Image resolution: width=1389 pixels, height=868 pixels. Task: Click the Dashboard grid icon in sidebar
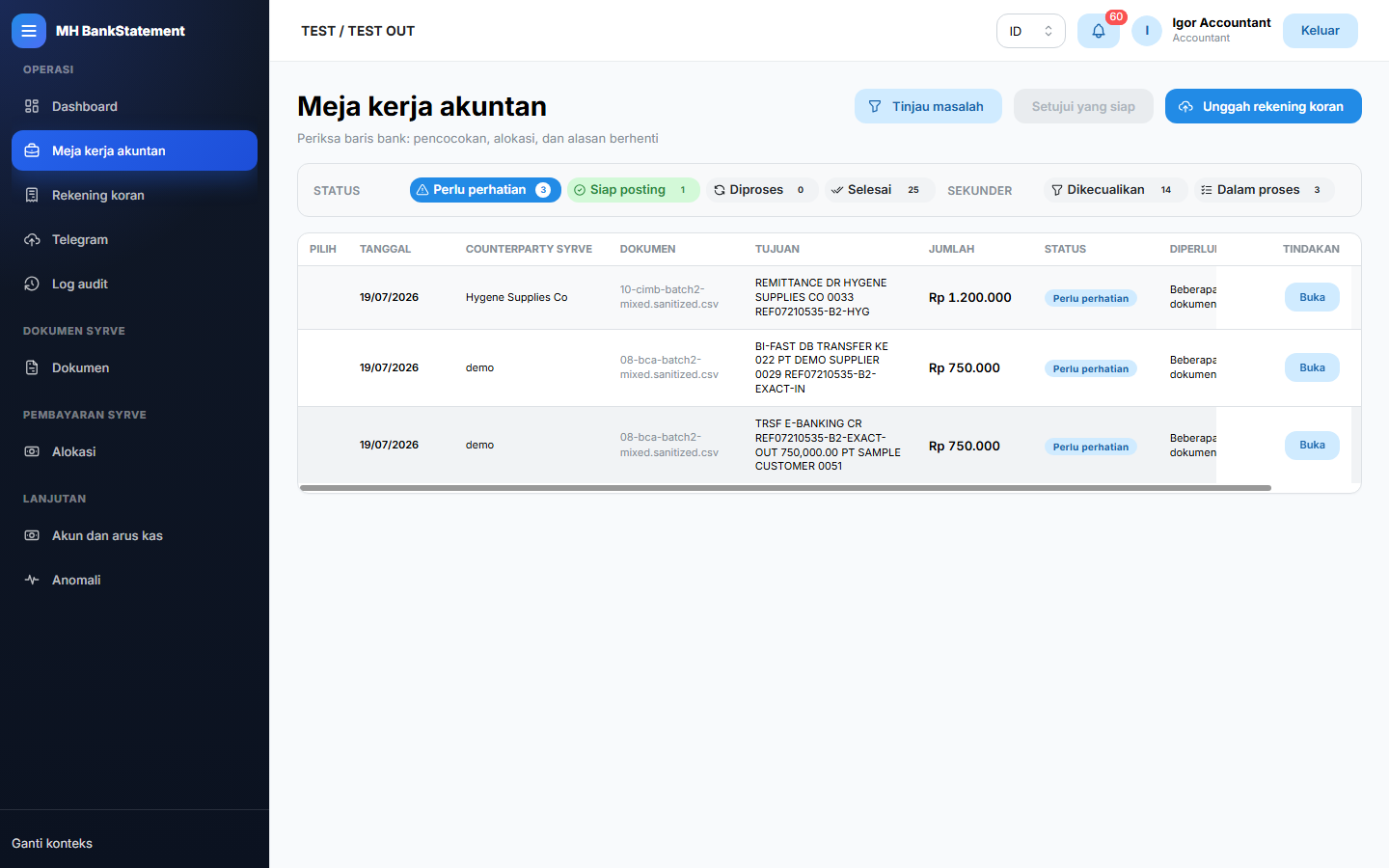point(32,106)
